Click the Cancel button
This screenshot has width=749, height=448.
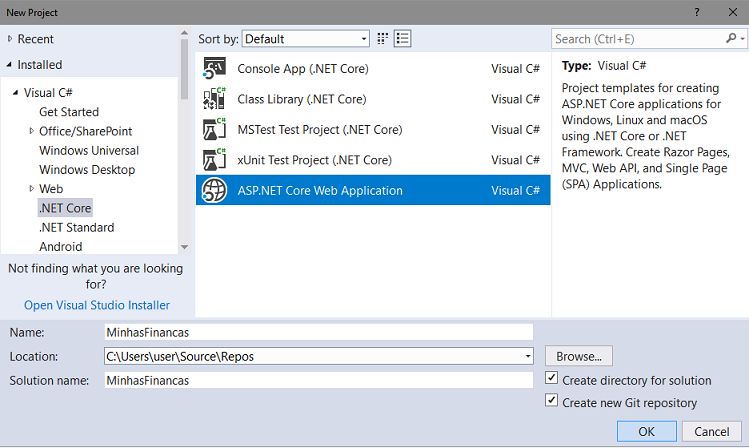[712, 432]
